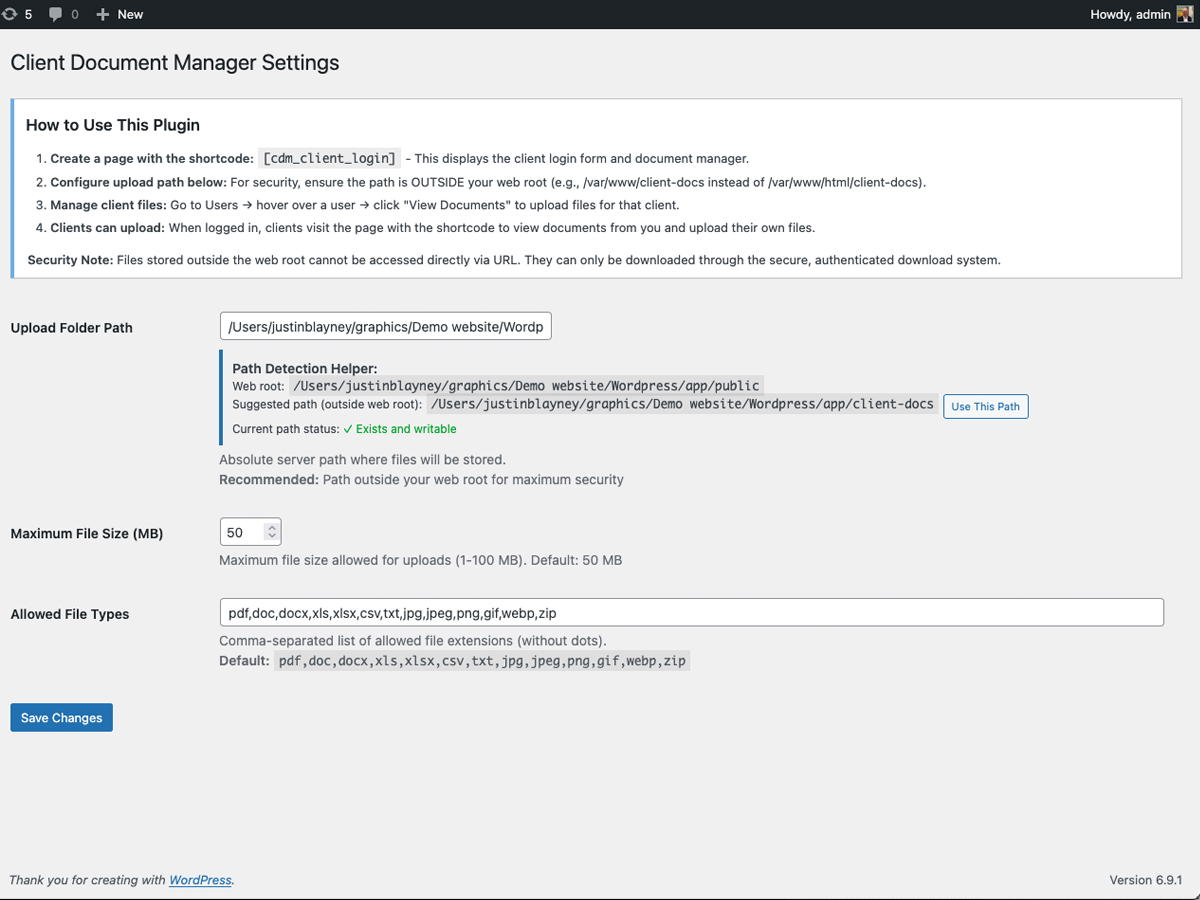Select the [cdm_client_login] shortcode text
This screenshot has width=1200, height=900.
pos(329,158)
